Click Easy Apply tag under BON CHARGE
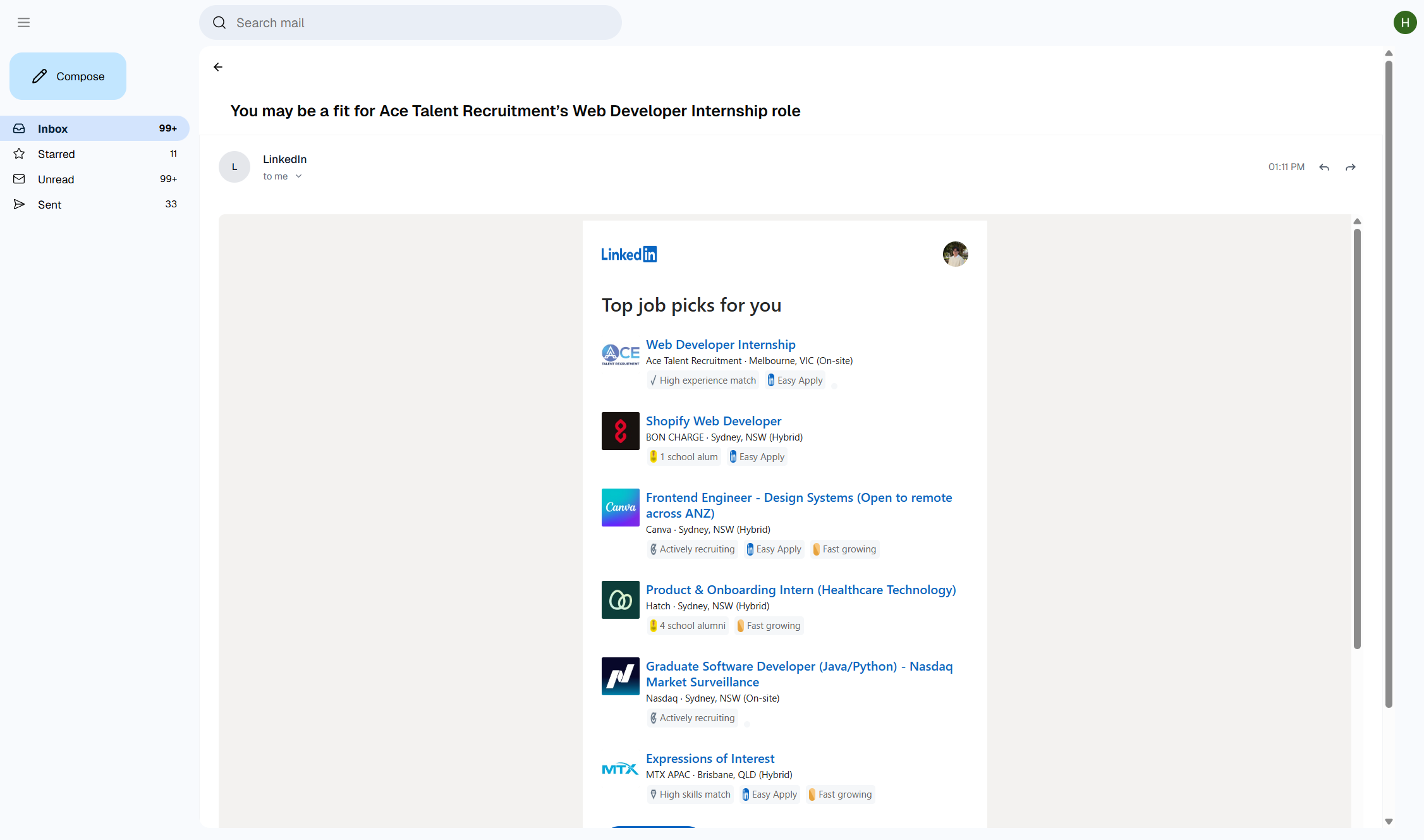Screen dimensions: 1424x840 (757, 457)
